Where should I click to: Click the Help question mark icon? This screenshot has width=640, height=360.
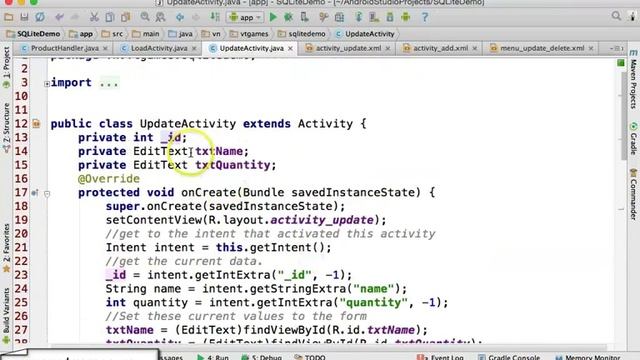(x=424, y=17)
